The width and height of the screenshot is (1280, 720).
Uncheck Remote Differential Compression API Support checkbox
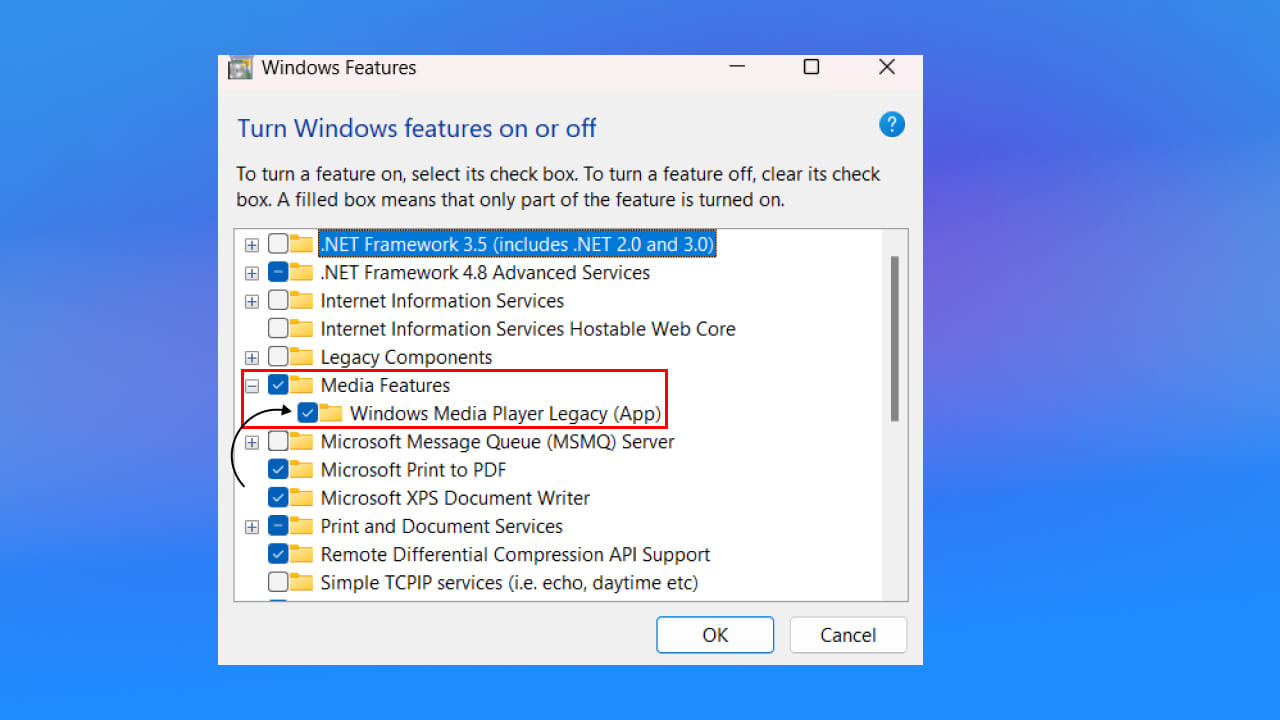pyautogui.click(x=278, y=554)
